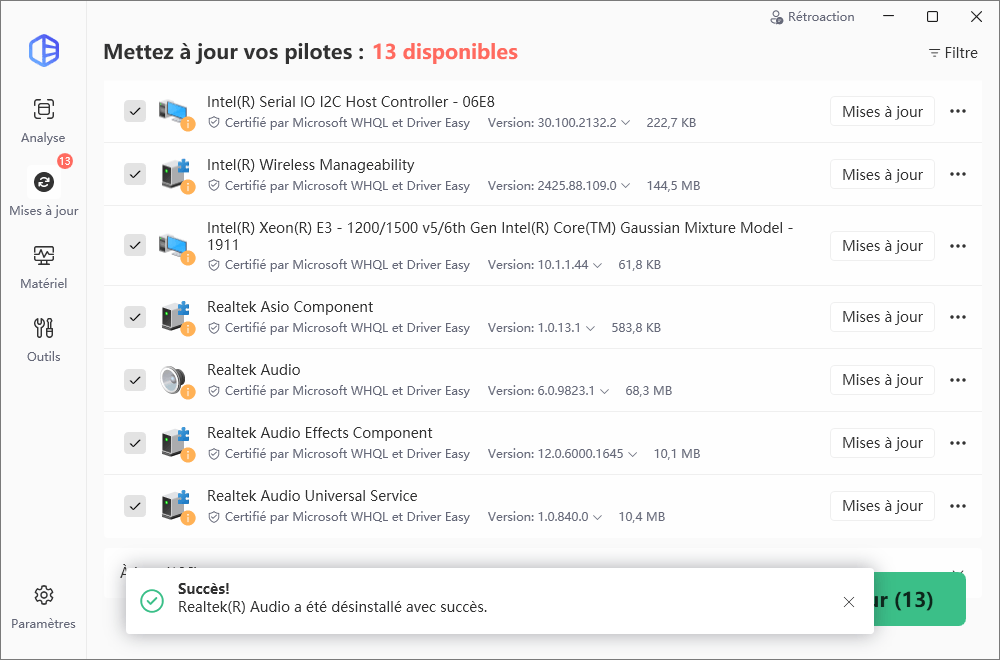1000x660 pixels.
Task: Update Realtek Audio Effects Component driver
Action: pos(882,443)
